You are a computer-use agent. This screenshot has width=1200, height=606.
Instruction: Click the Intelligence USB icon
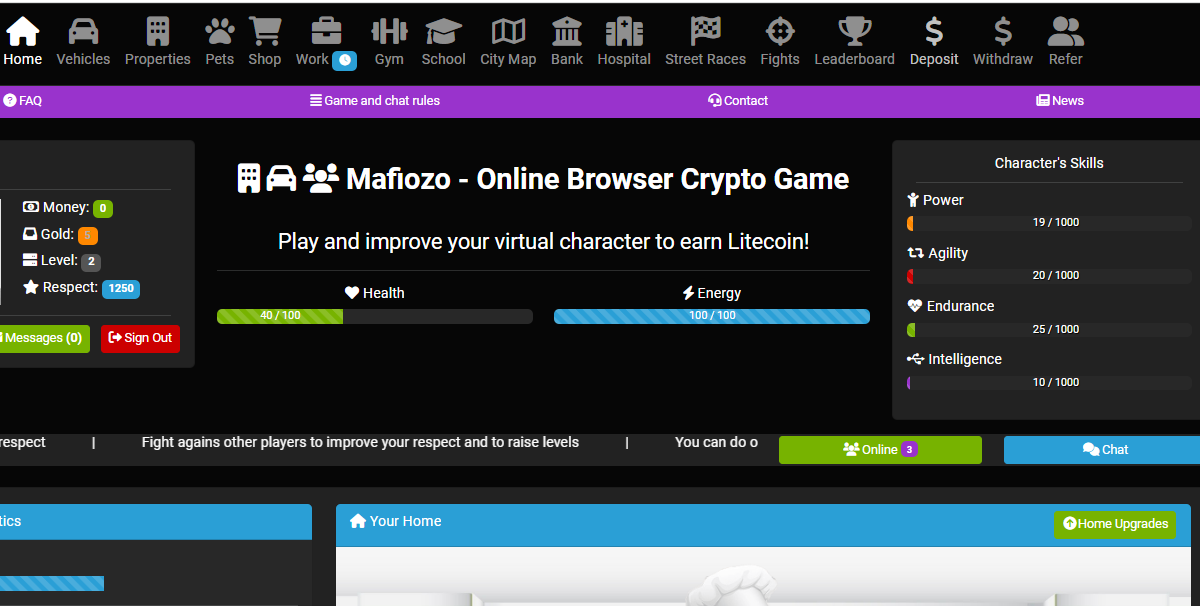pos(915,359)
